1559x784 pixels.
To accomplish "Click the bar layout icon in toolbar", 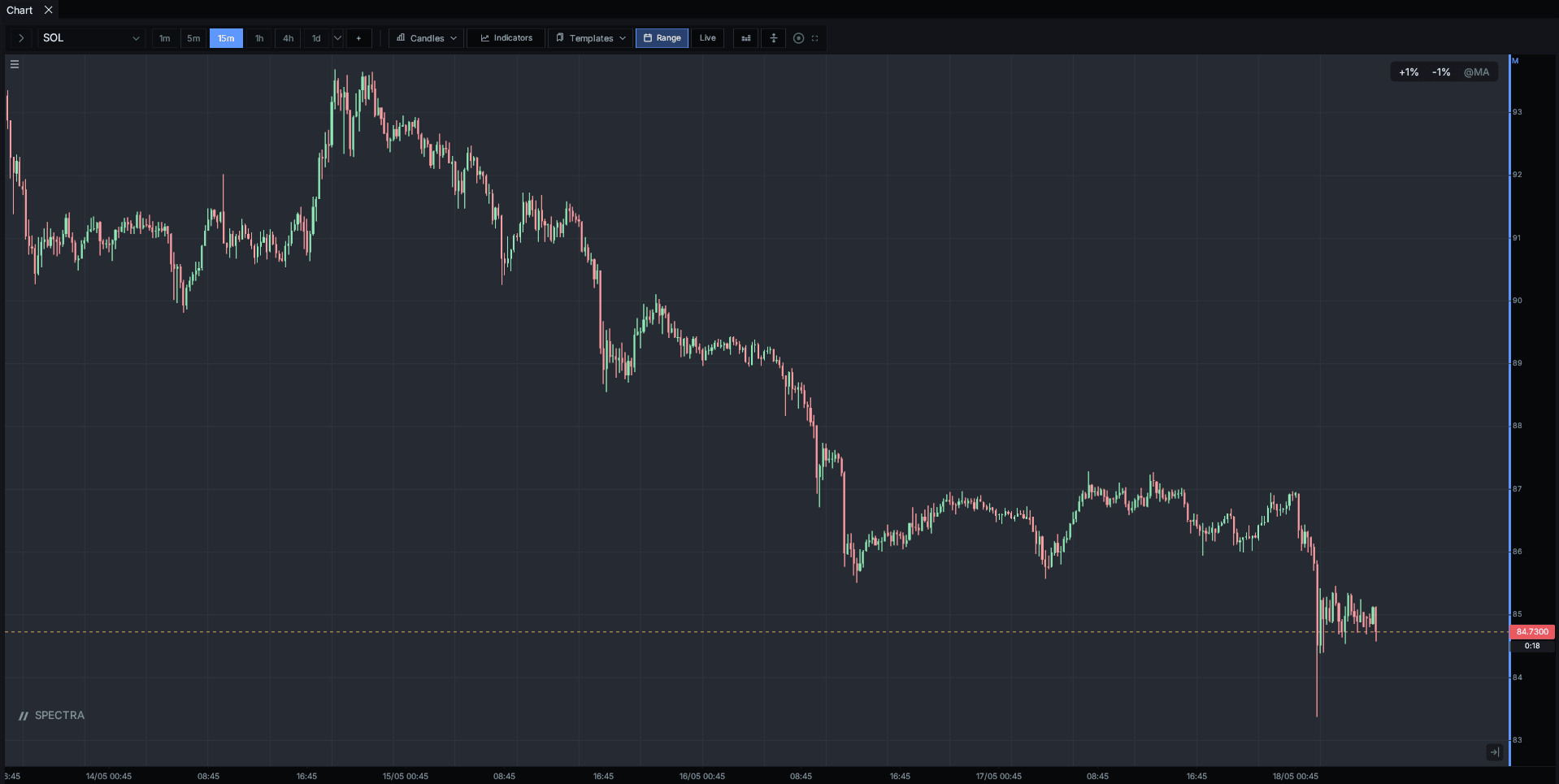I will coord(746,38).
